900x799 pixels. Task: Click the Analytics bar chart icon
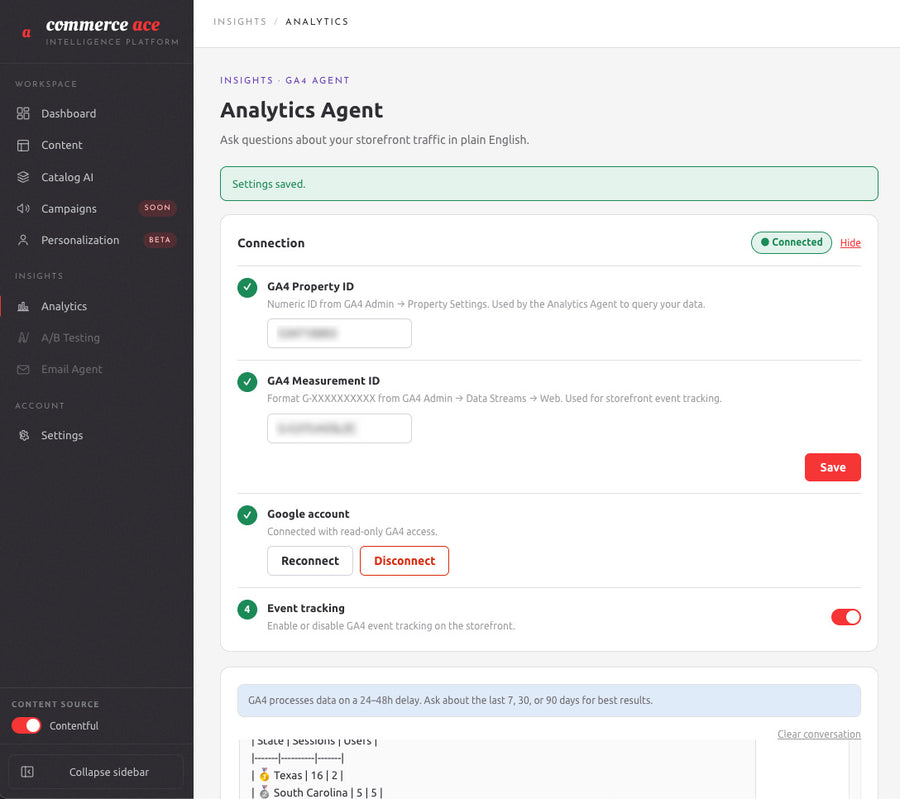23,306
